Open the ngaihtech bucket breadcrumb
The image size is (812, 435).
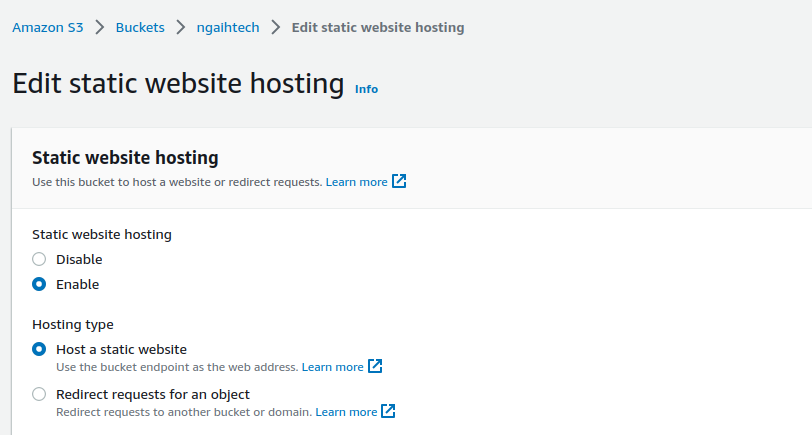[x=228, y=27]
